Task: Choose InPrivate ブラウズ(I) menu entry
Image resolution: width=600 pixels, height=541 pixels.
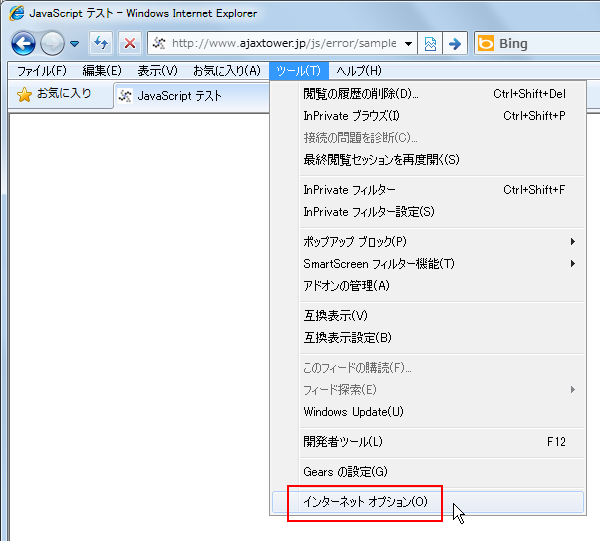Action: click(x=428, y=116)
